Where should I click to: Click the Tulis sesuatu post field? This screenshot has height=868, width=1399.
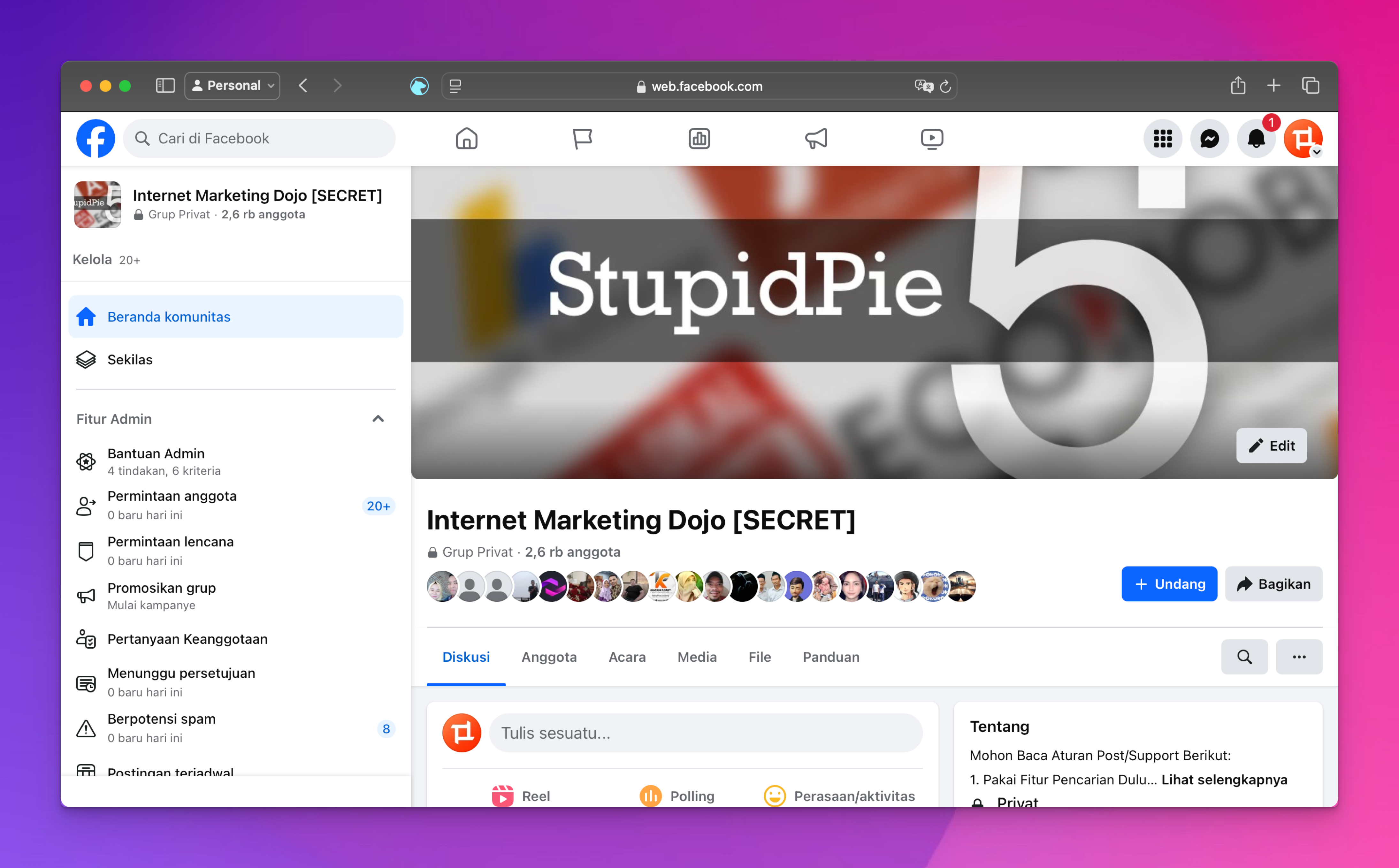(705, 733)
